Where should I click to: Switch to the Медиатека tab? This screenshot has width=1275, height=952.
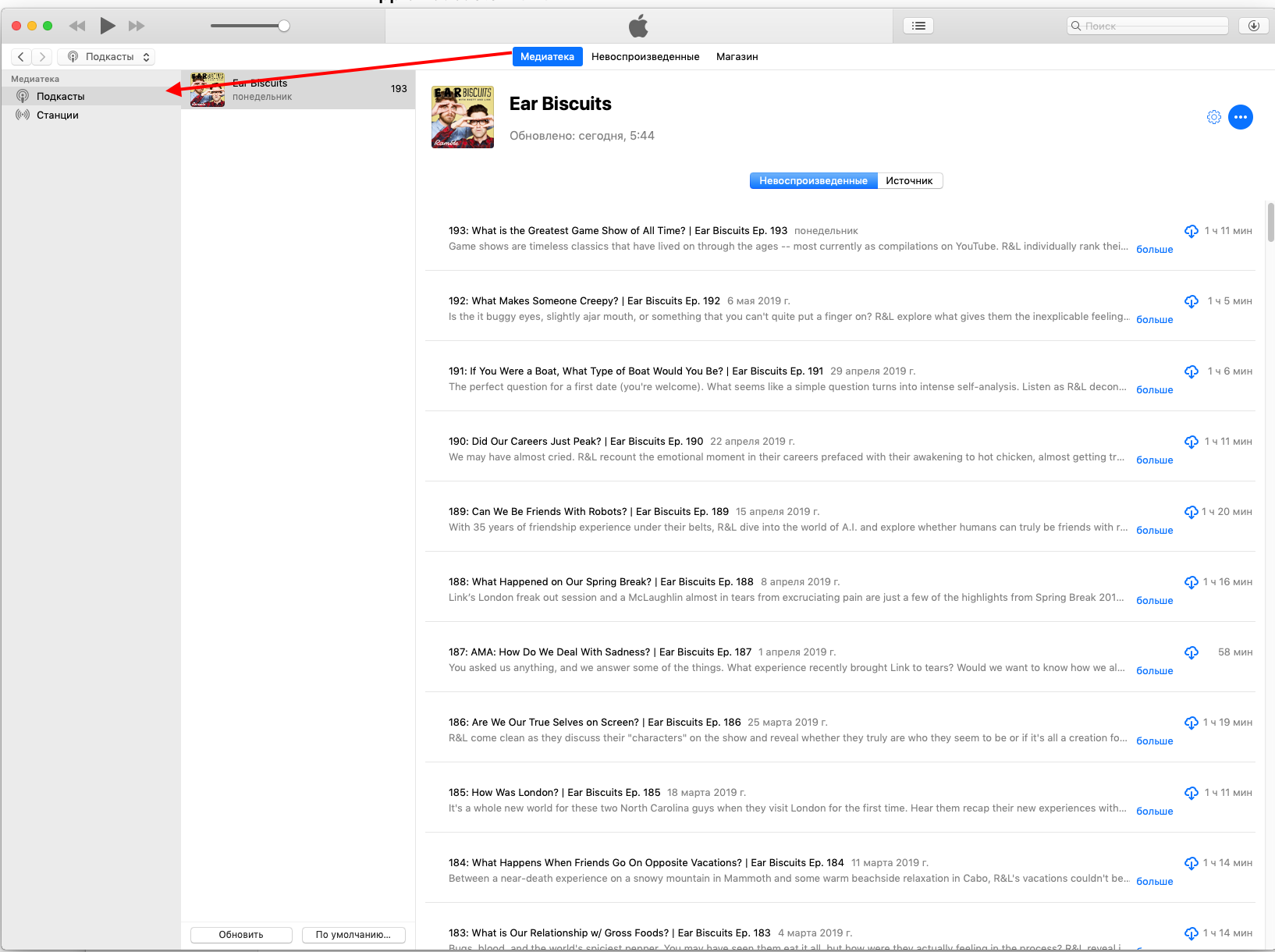click(547, 56)
